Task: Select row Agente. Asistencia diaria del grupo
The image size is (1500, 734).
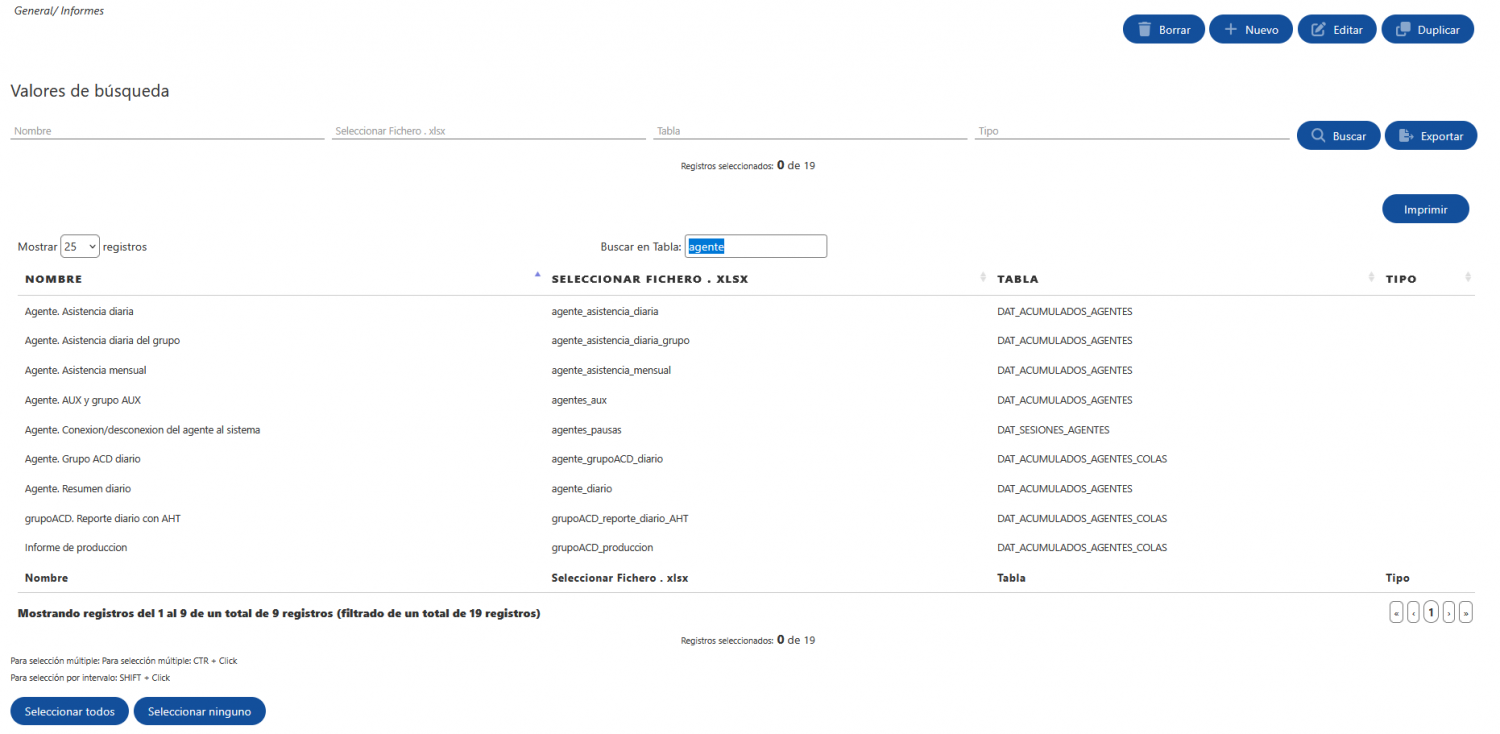Action: (x=746, y=340)
